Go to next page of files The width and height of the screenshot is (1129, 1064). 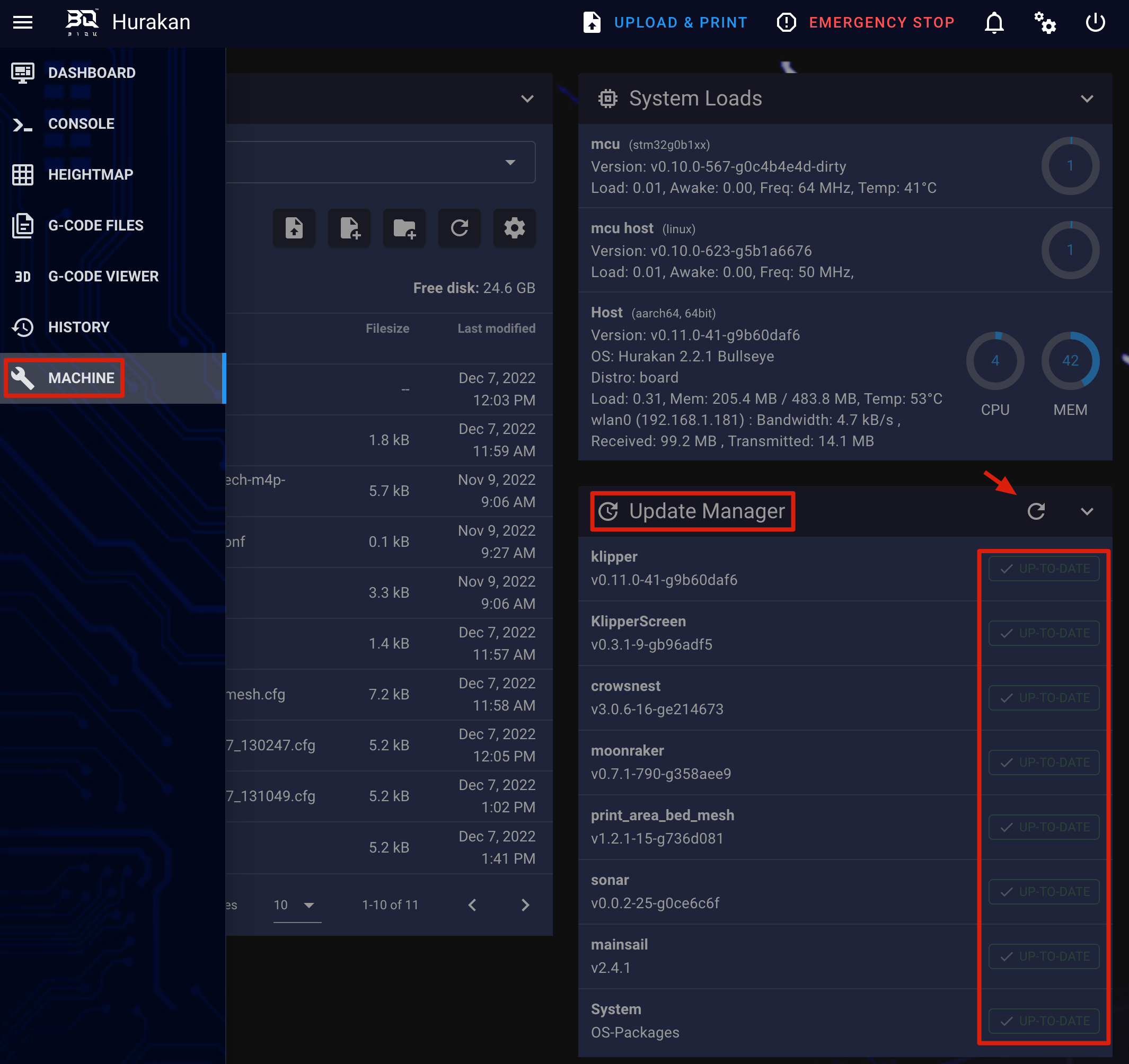tap(525, 905)
